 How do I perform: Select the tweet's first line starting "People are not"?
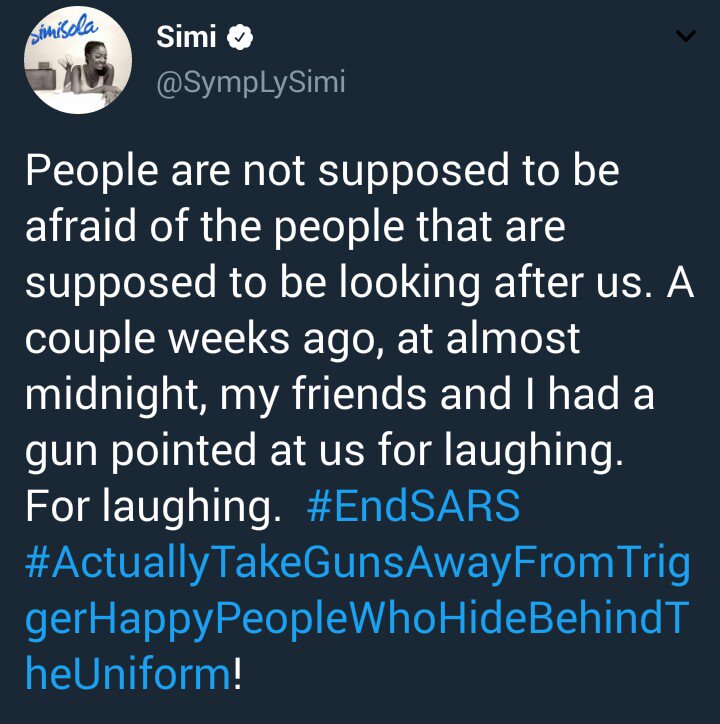(x=322, y=171)
